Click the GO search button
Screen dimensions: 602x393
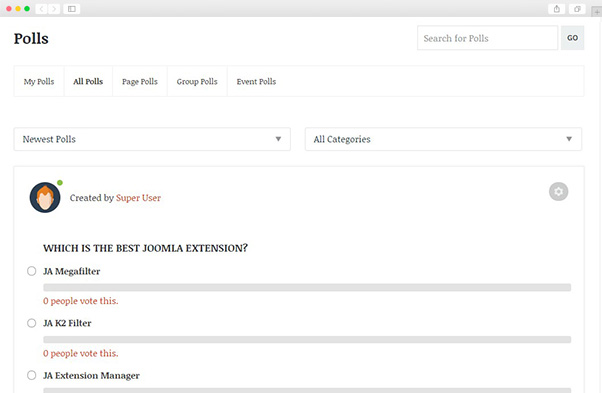tap(572, 38)
